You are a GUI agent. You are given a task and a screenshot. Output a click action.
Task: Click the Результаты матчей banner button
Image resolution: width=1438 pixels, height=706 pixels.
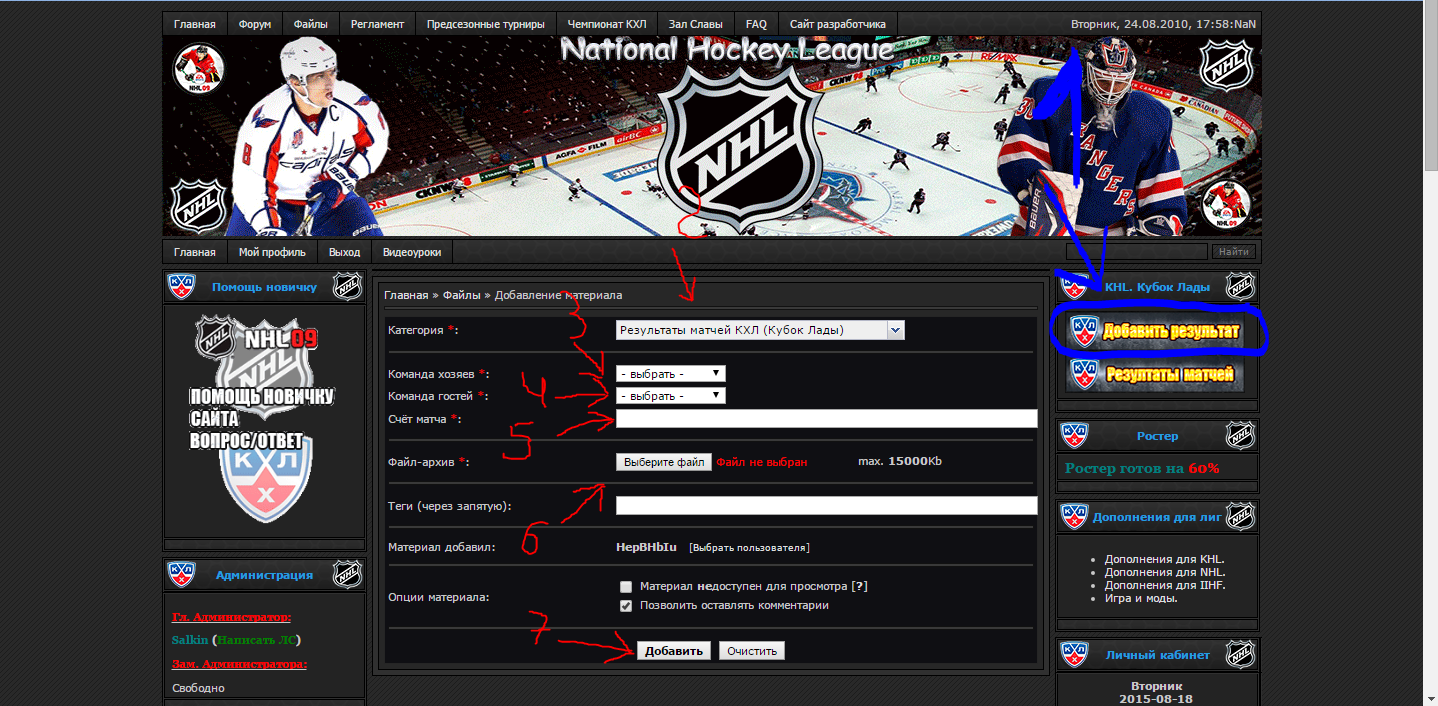pos(1154,375)
